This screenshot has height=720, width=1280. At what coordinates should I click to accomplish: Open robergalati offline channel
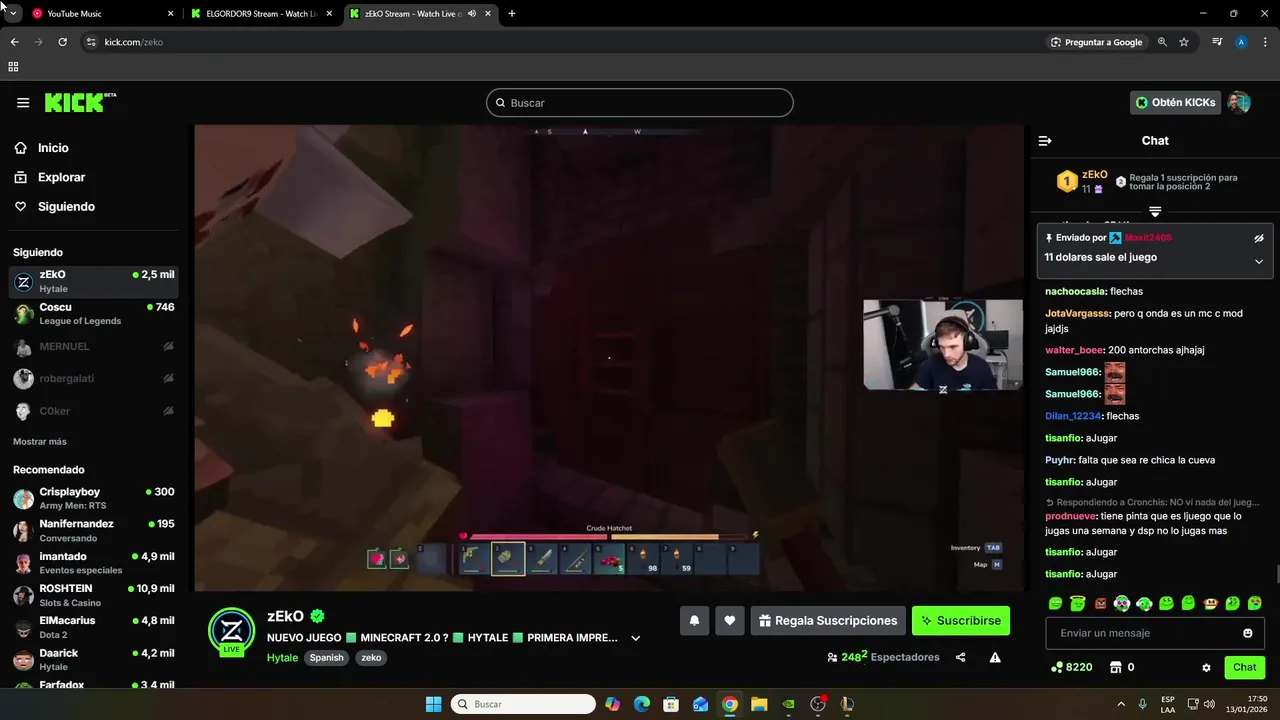pos(94,379)
